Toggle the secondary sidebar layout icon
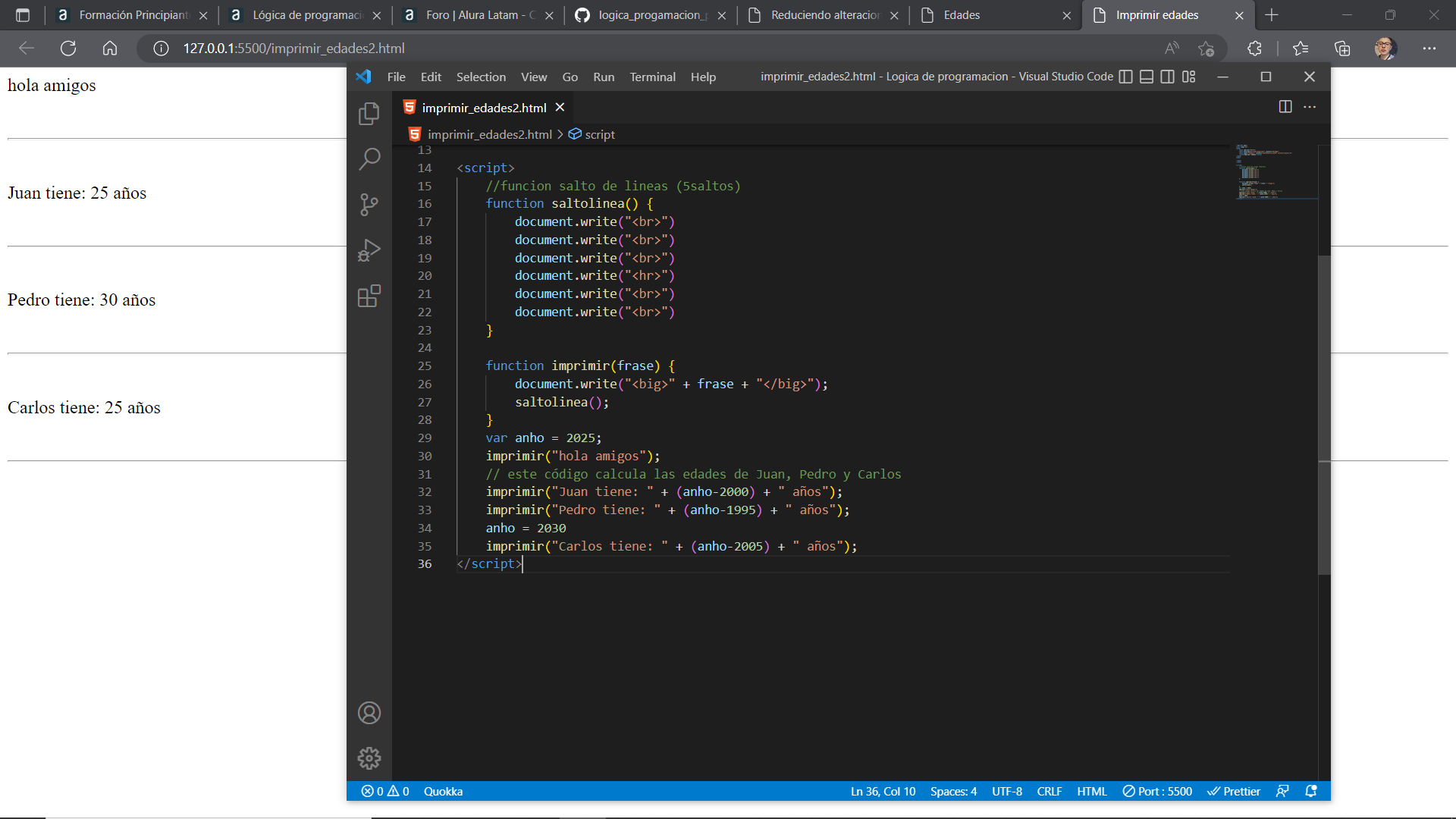 pos(1168,77)
